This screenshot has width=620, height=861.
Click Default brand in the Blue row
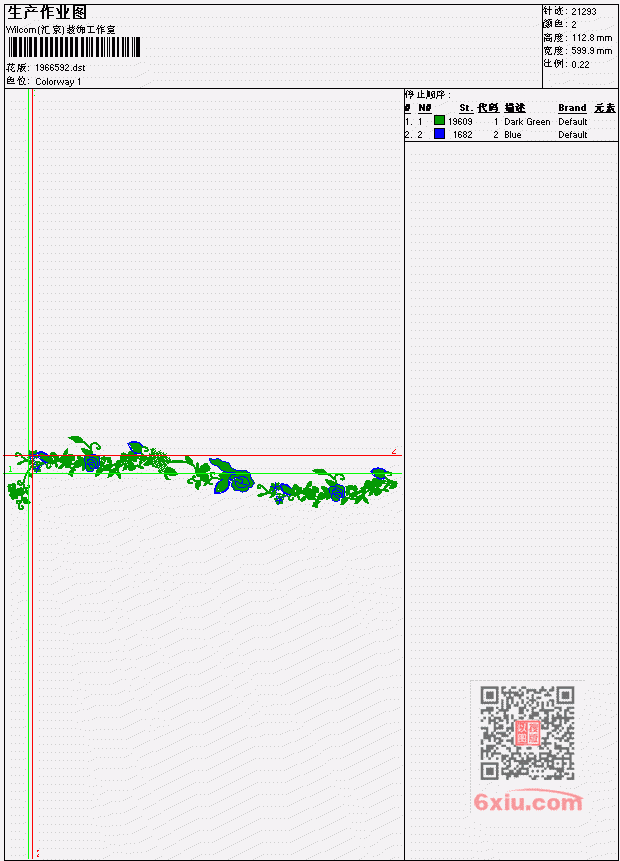click(x=573, y=135)
